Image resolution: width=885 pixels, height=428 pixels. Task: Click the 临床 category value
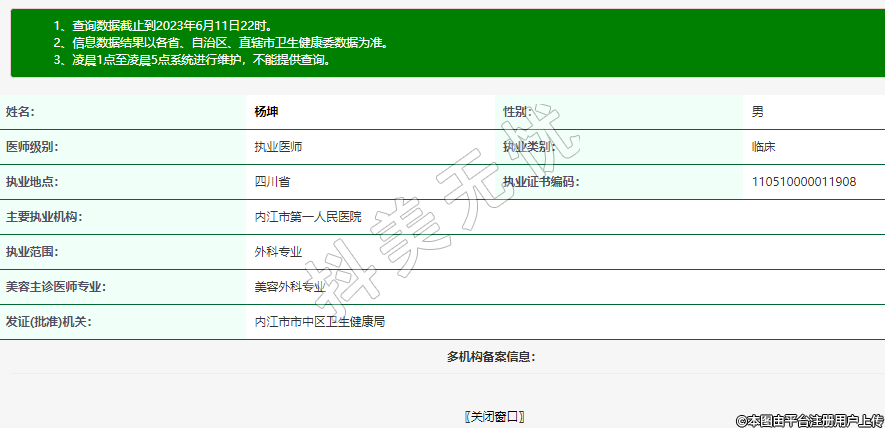763,147
